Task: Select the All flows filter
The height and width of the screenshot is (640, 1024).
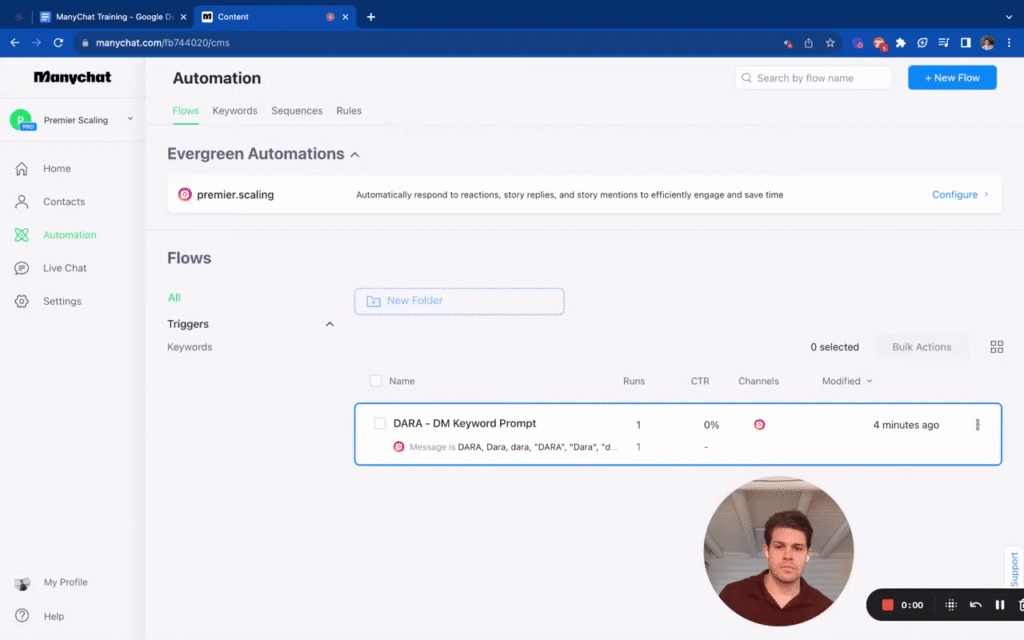Action: [174, 297]
